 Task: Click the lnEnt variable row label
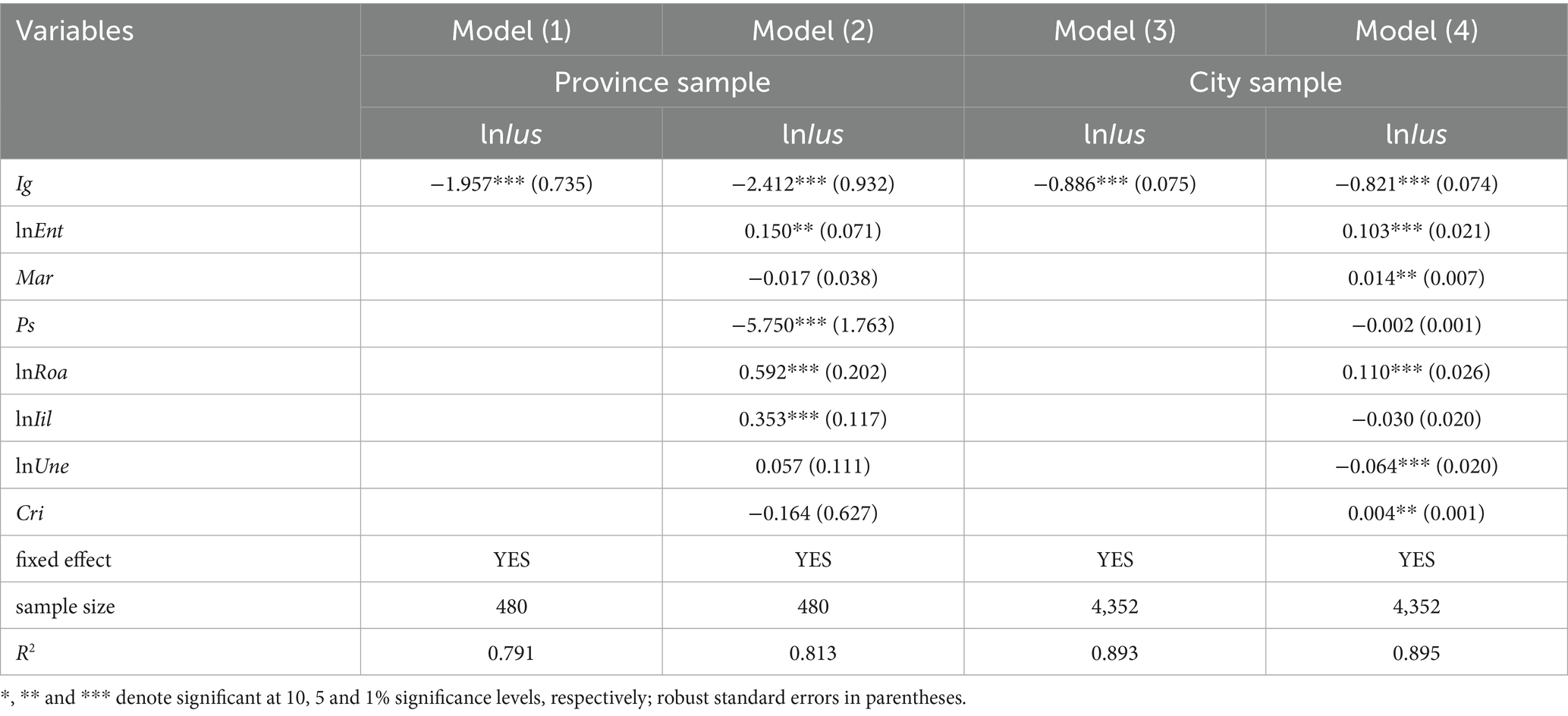[39, 231]
